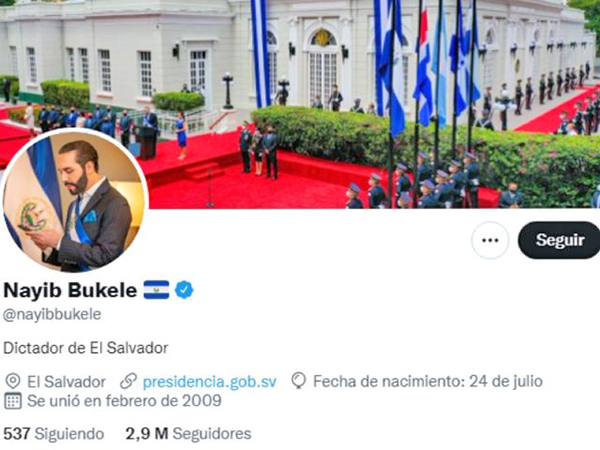
Task: Click the @nayibbukele handle text
Action: [x=52, y=315]
